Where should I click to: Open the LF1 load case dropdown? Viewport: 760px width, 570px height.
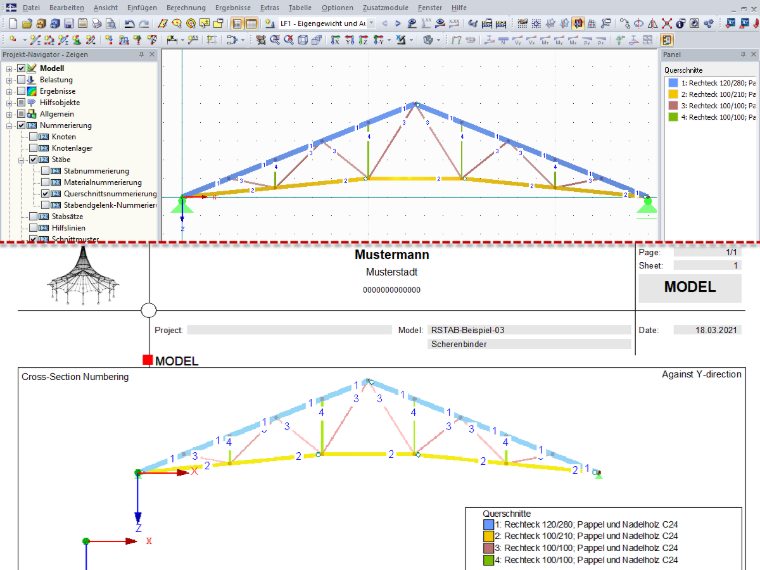[x=372, y=23]
